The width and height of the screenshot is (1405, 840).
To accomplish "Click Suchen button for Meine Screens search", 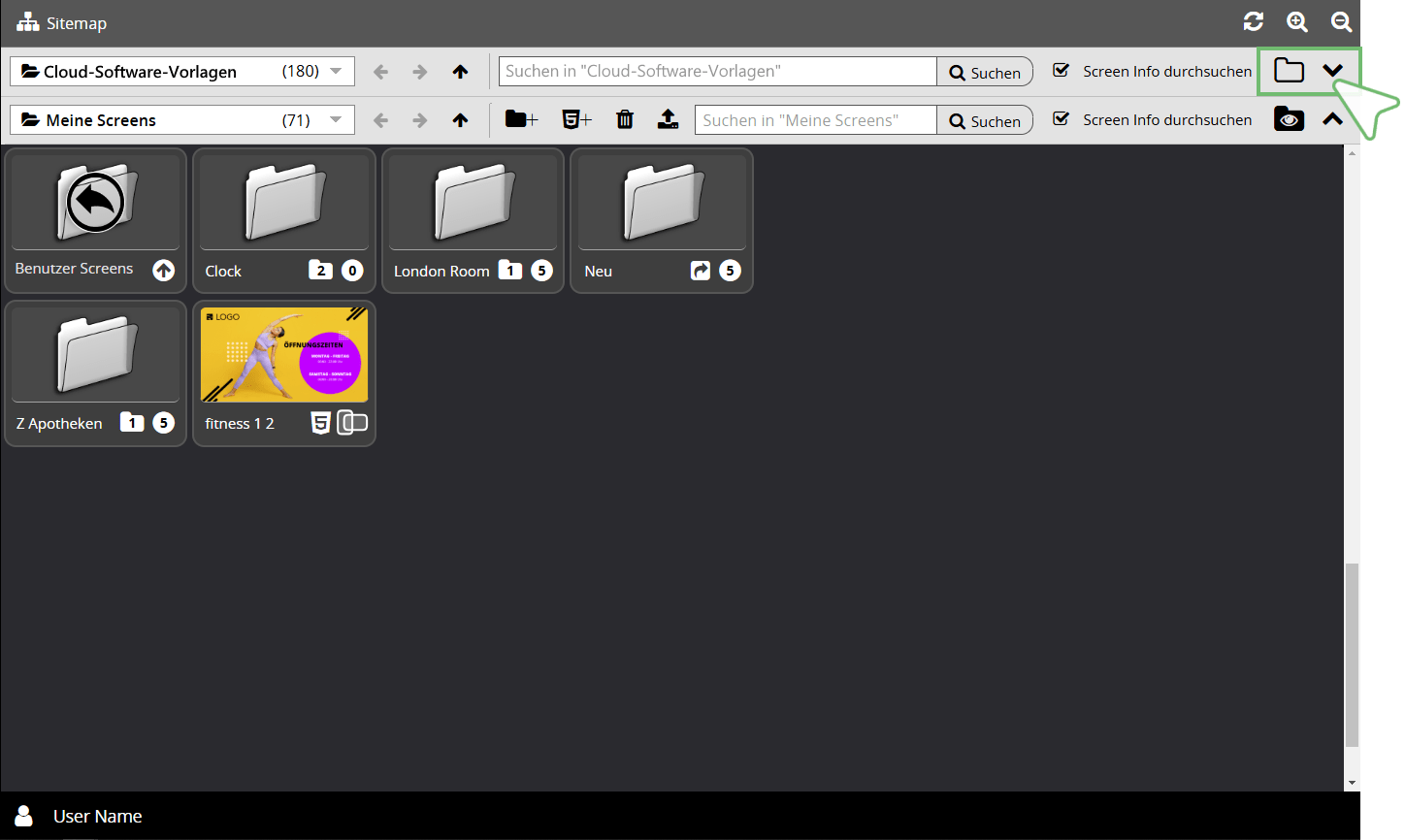I will 984,120.
